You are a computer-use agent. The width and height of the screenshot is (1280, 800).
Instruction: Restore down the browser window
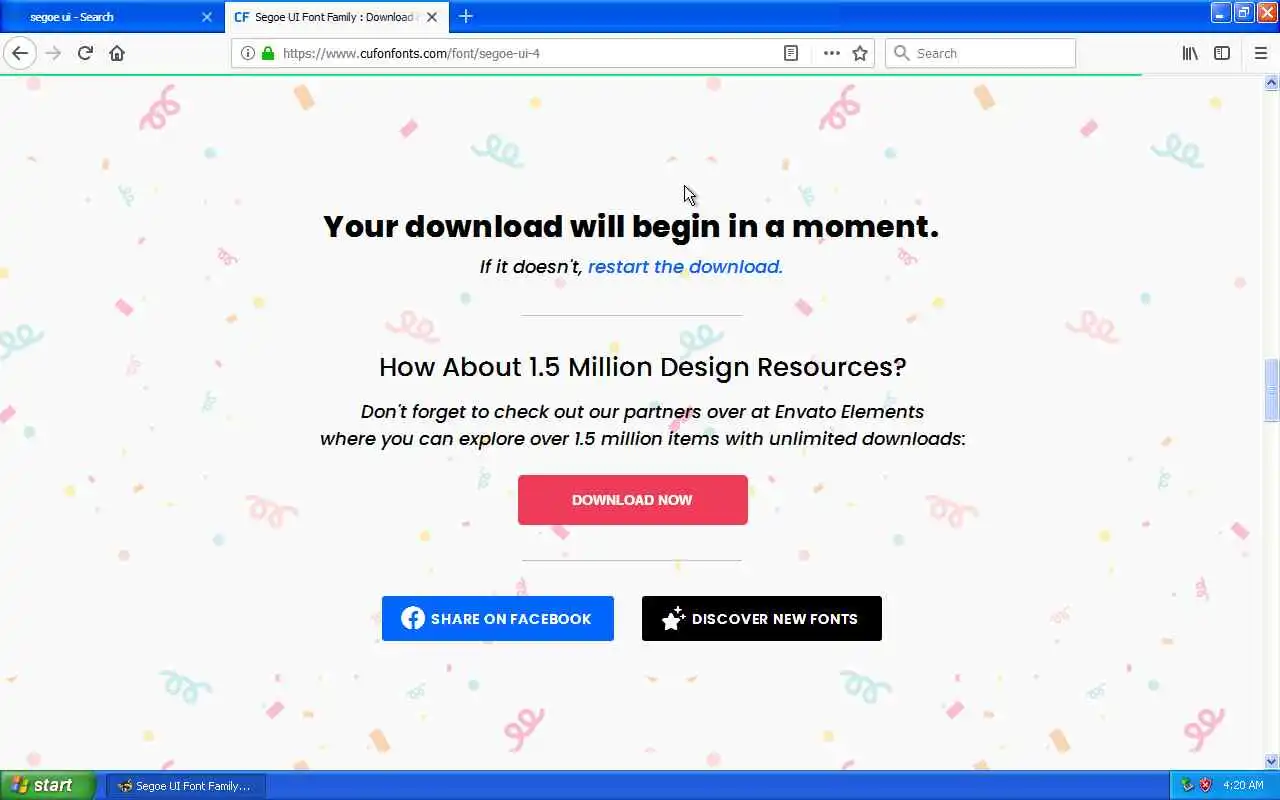tap(1244, 13)
